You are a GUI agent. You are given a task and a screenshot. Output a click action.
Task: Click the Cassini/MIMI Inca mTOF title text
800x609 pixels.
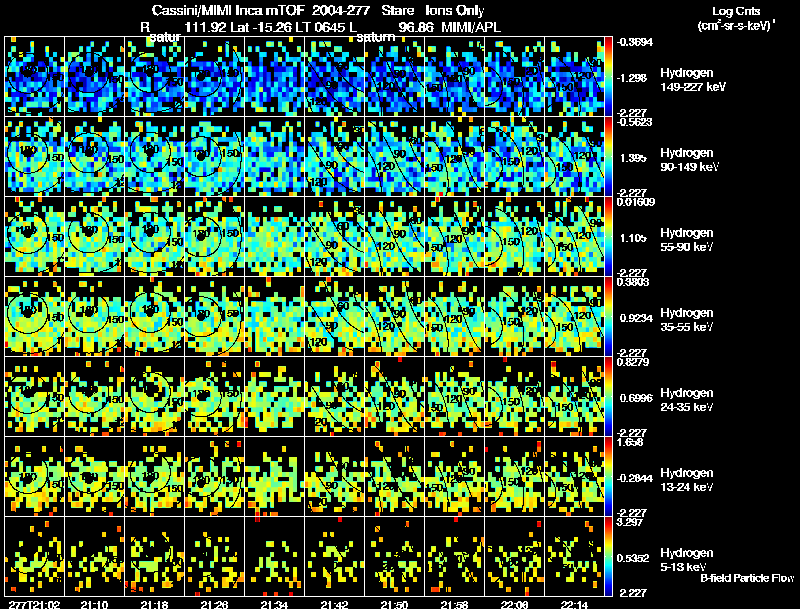pos(228,10)
